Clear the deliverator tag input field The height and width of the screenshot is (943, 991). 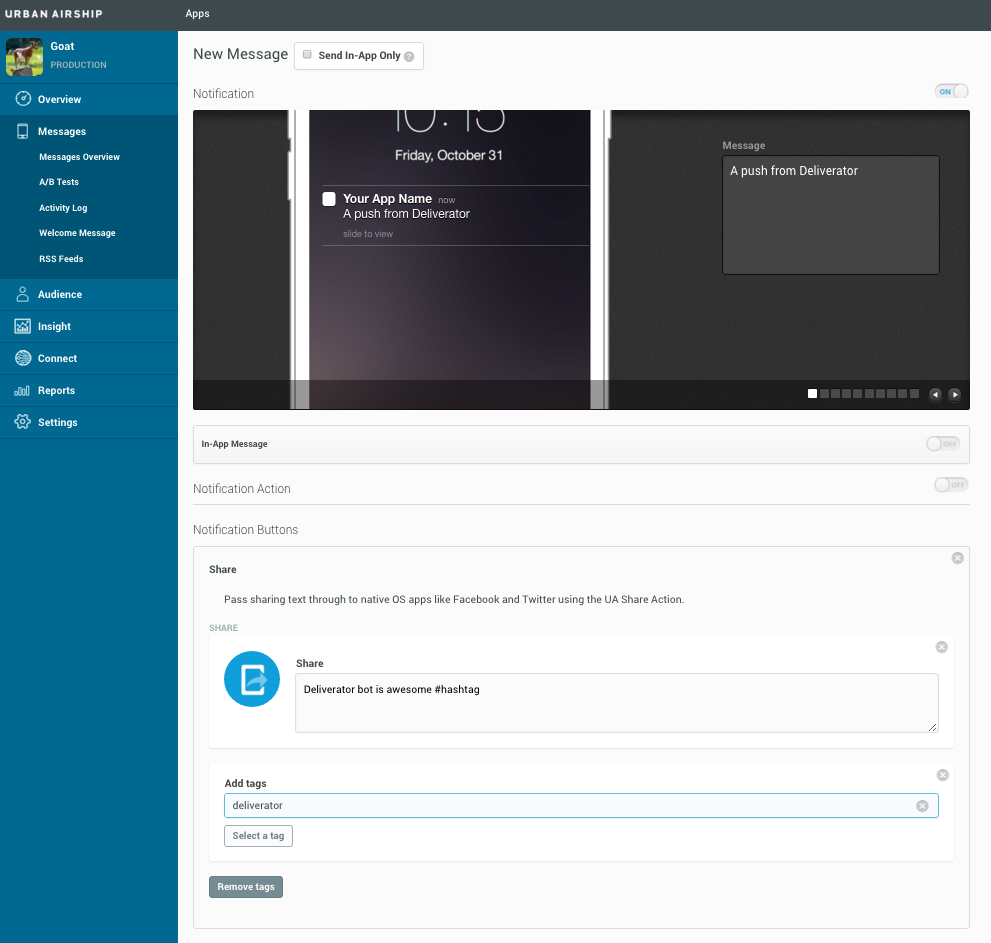click(x=922, y=806)
